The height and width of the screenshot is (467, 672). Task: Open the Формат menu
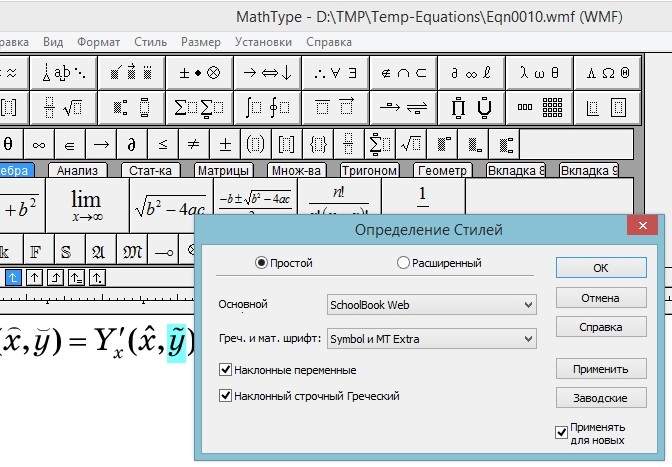[x=99, y=42]
